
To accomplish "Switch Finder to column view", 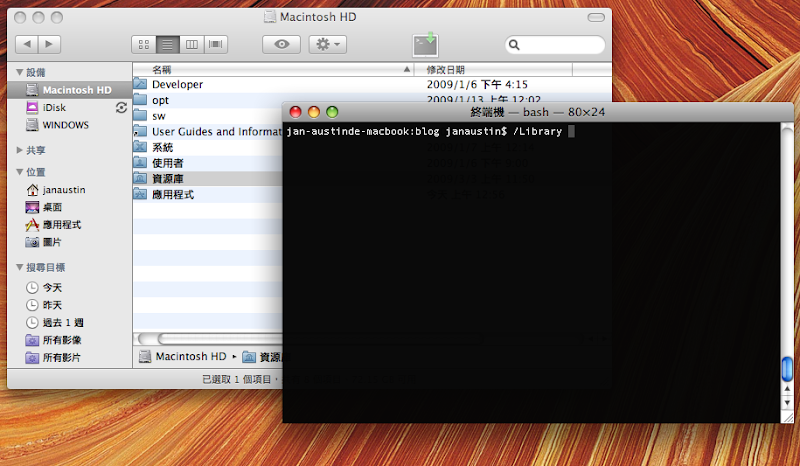I will [x=192, y=44].
